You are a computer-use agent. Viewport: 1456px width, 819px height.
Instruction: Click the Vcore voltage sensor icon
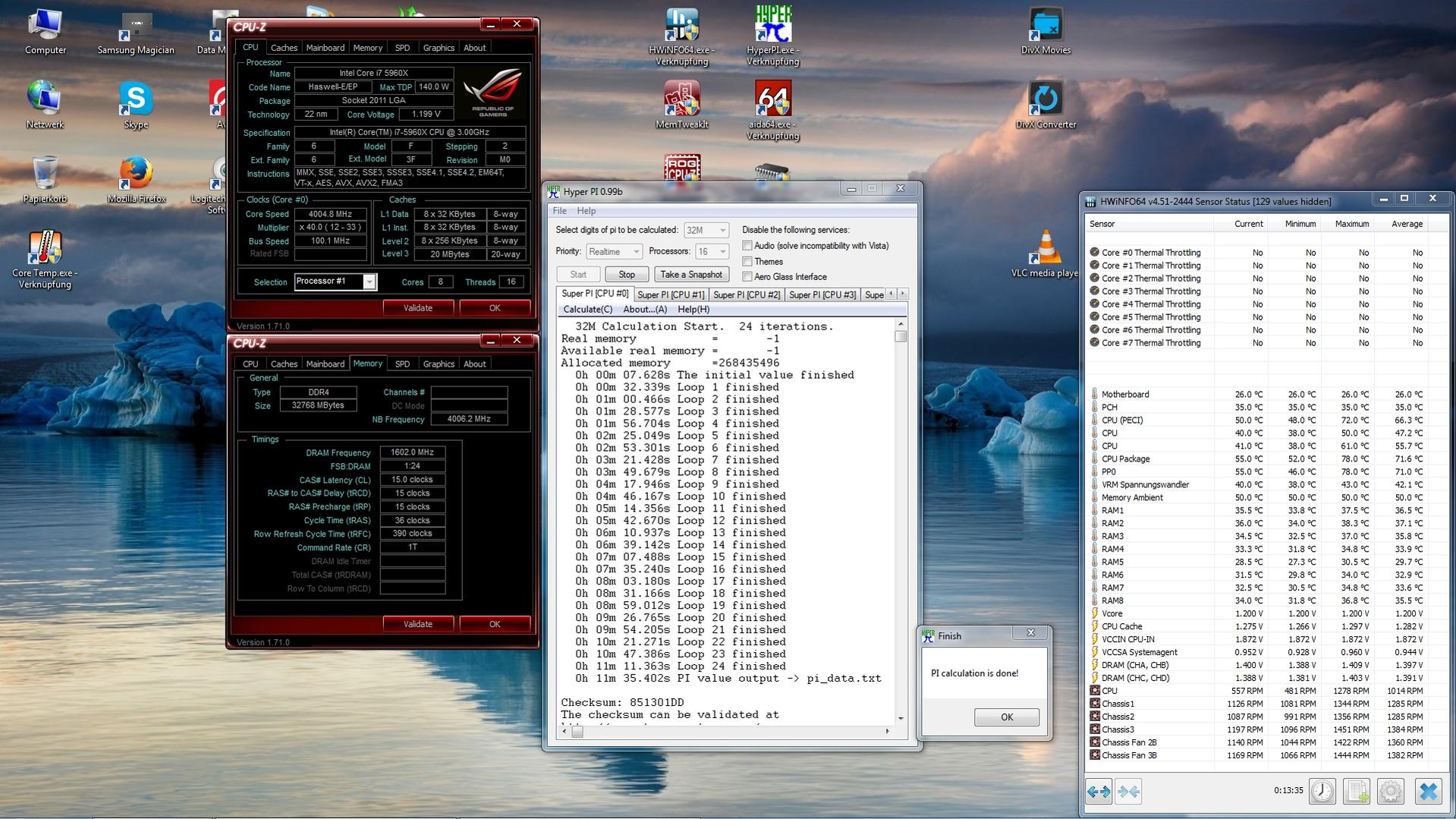pos(1094,613)
